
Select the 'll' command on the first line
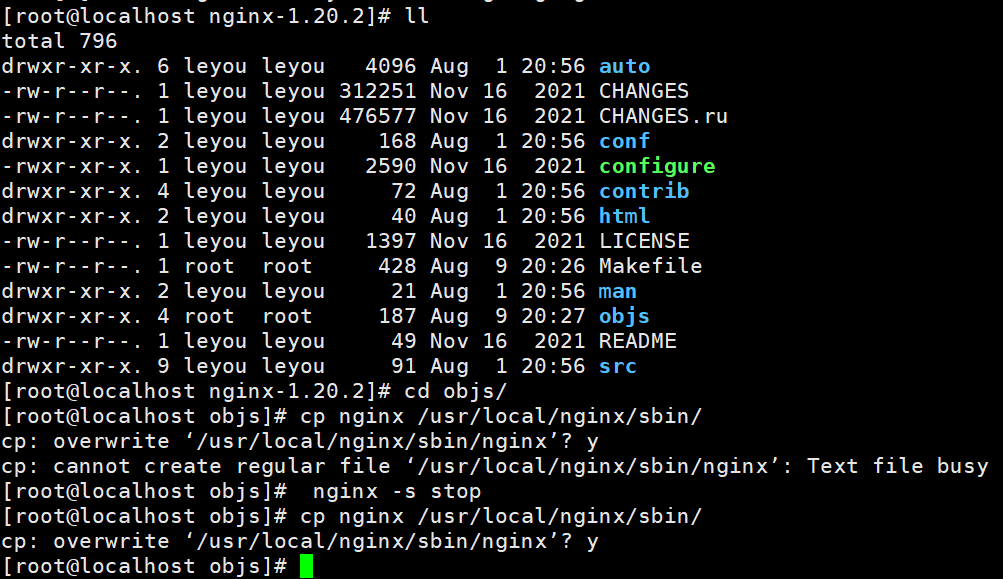click(x=416, y=16)
